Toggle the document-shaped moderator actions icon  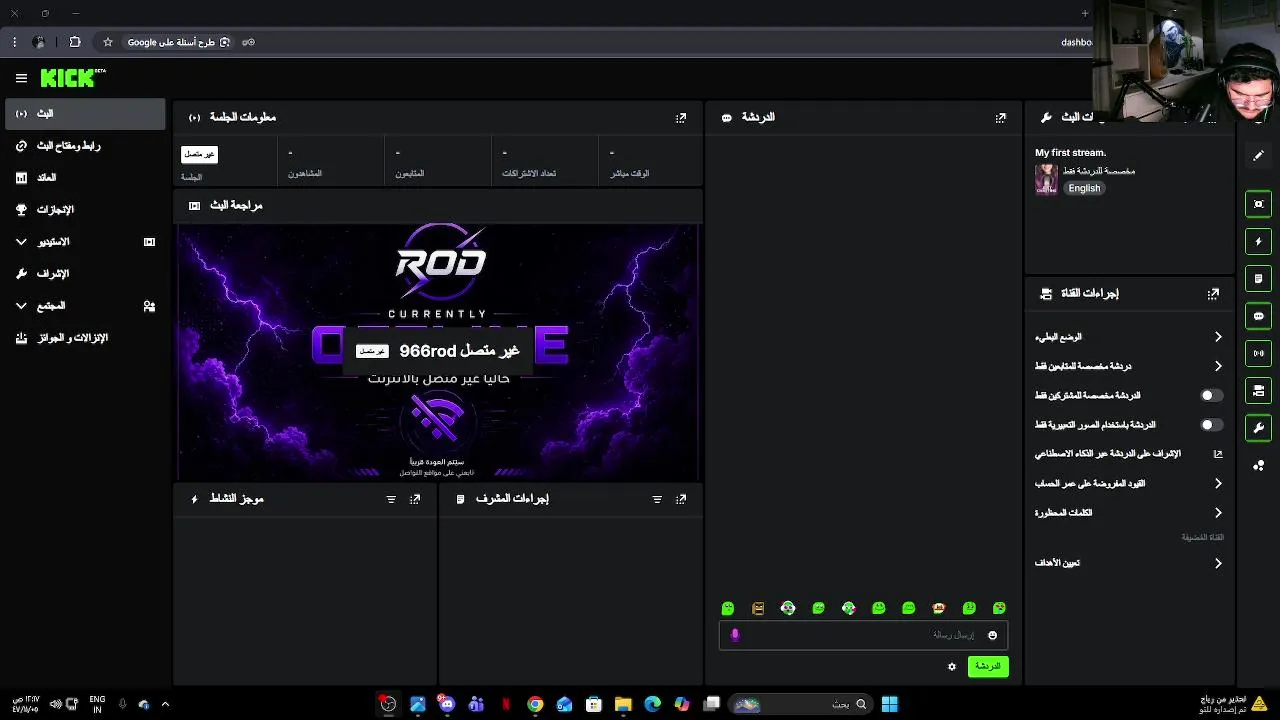click(x=1259, y=278)
